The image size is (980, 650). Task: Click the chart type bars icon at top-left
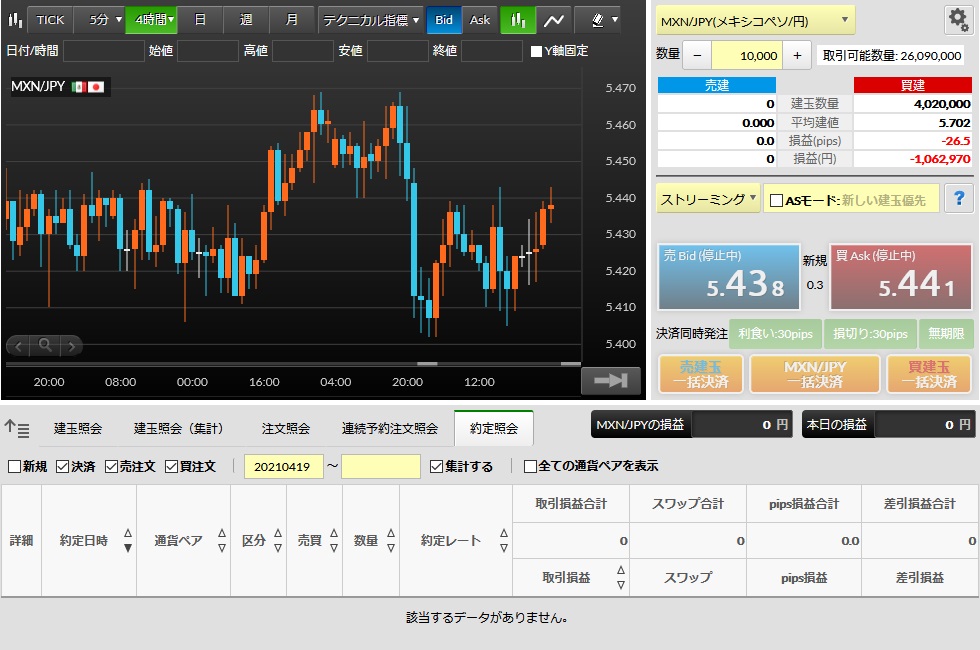pos(15,20)
